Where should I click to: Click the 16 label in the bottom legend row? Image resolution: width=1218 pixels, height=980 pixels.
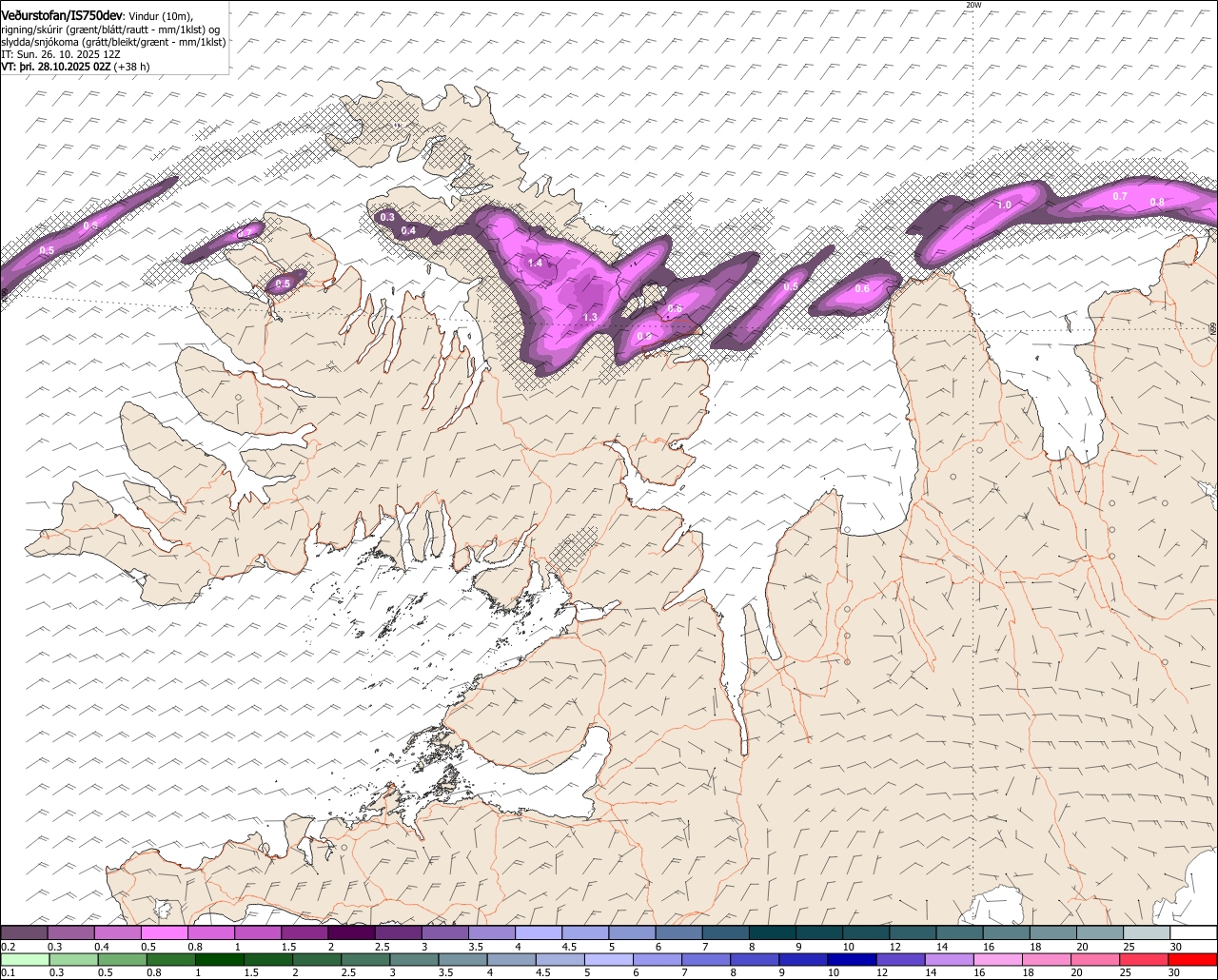[979, 972]
